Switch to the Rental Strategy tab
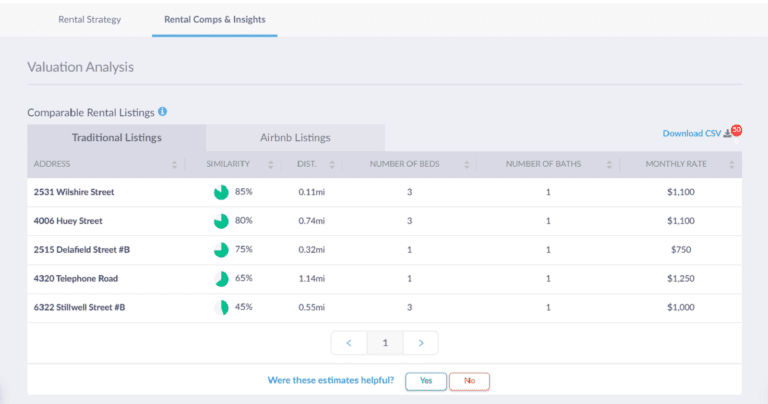Viewport: 768px width, 404px height. 90,19
